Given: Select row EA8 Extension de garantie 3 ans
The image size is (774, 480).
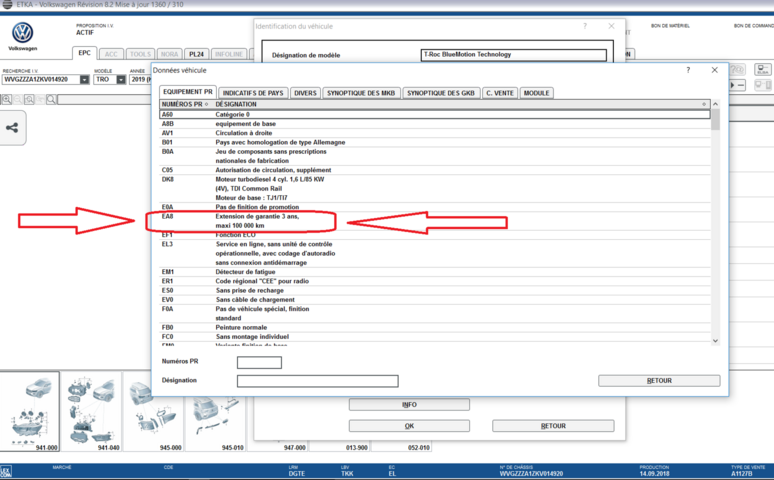Looking at the screenshot, I should 435,221.
